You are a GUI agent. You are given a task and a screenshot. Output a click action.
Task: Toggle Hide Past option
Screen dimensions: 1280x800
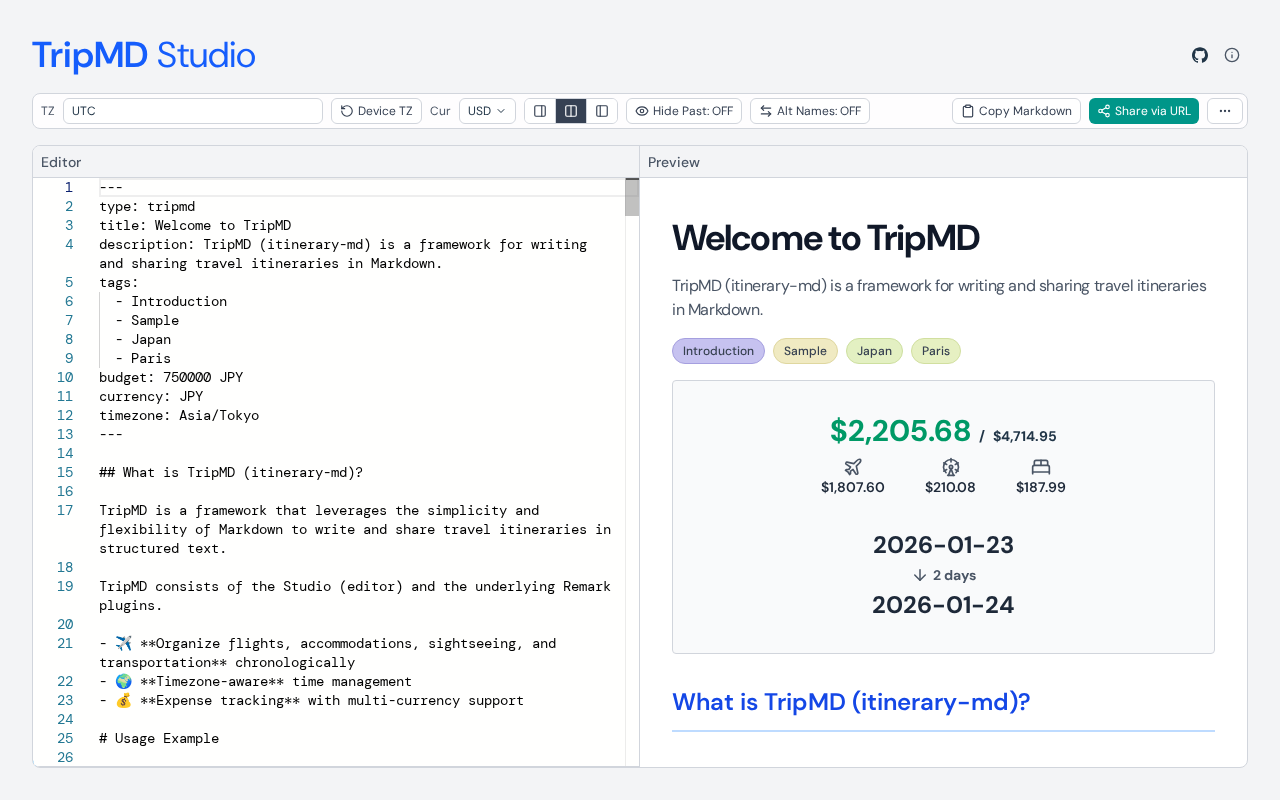[684, 111]
